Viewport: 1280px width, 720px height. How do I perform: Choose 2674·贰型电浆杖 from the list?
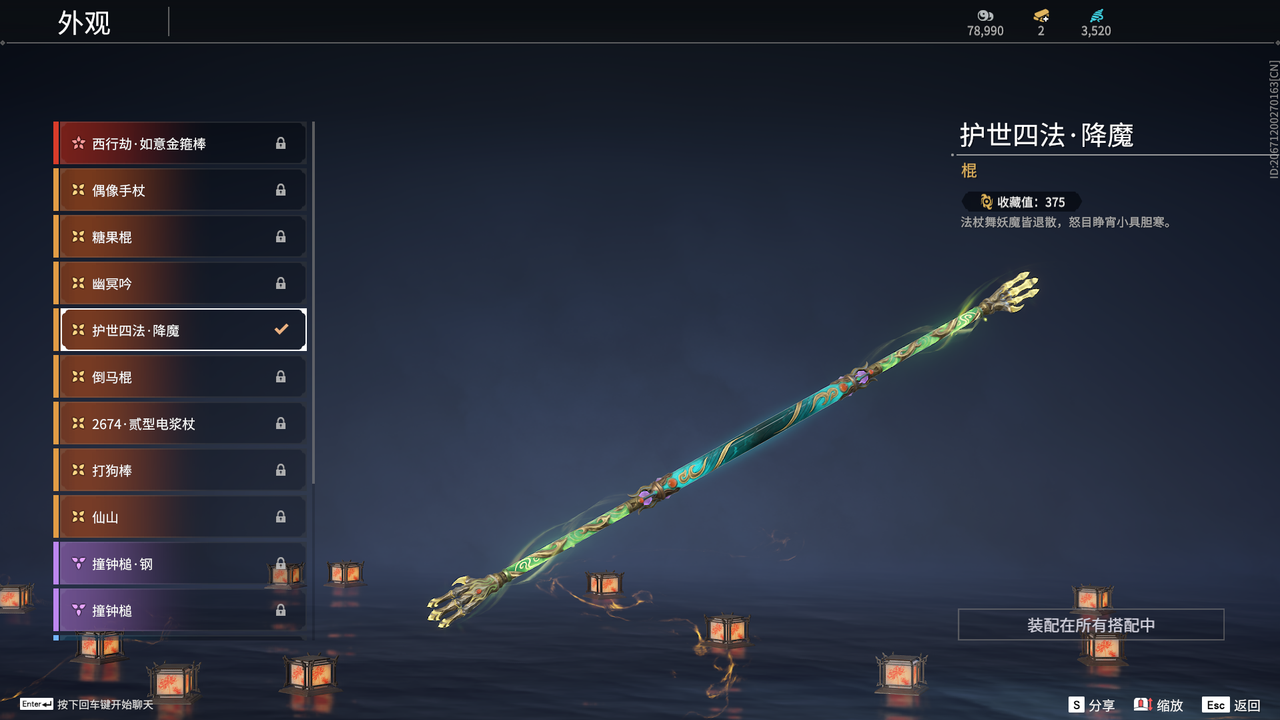point(180,423)
